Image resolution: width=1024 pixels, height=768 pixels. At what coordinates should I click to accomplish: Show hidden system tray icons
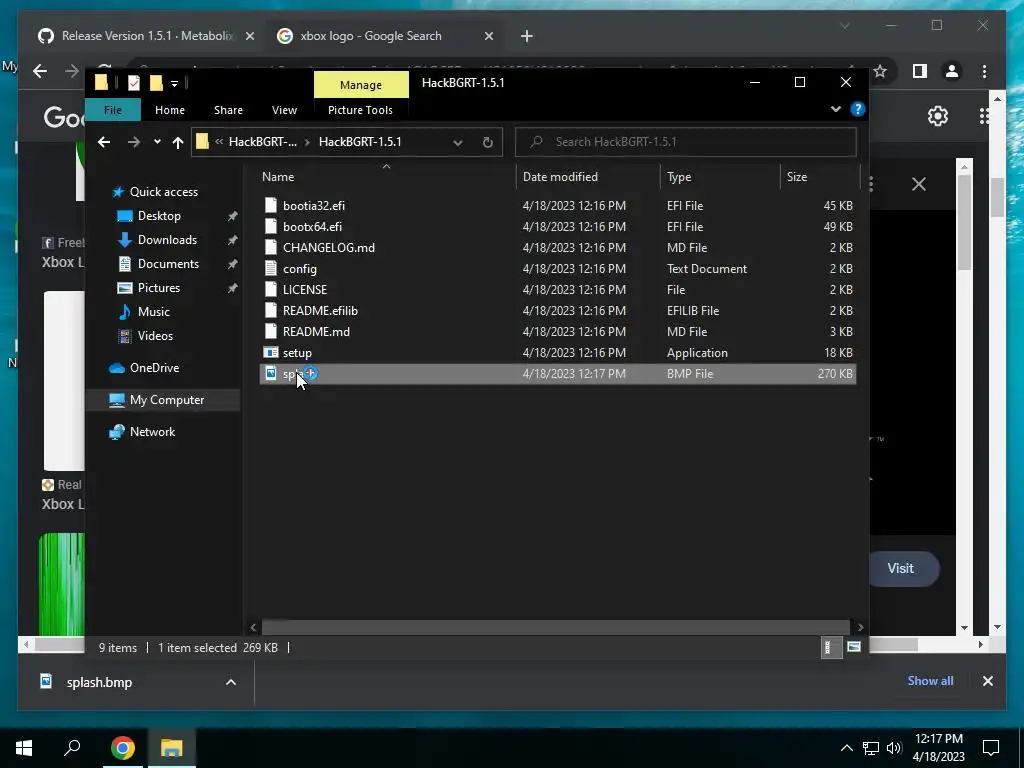coord(846,748)
